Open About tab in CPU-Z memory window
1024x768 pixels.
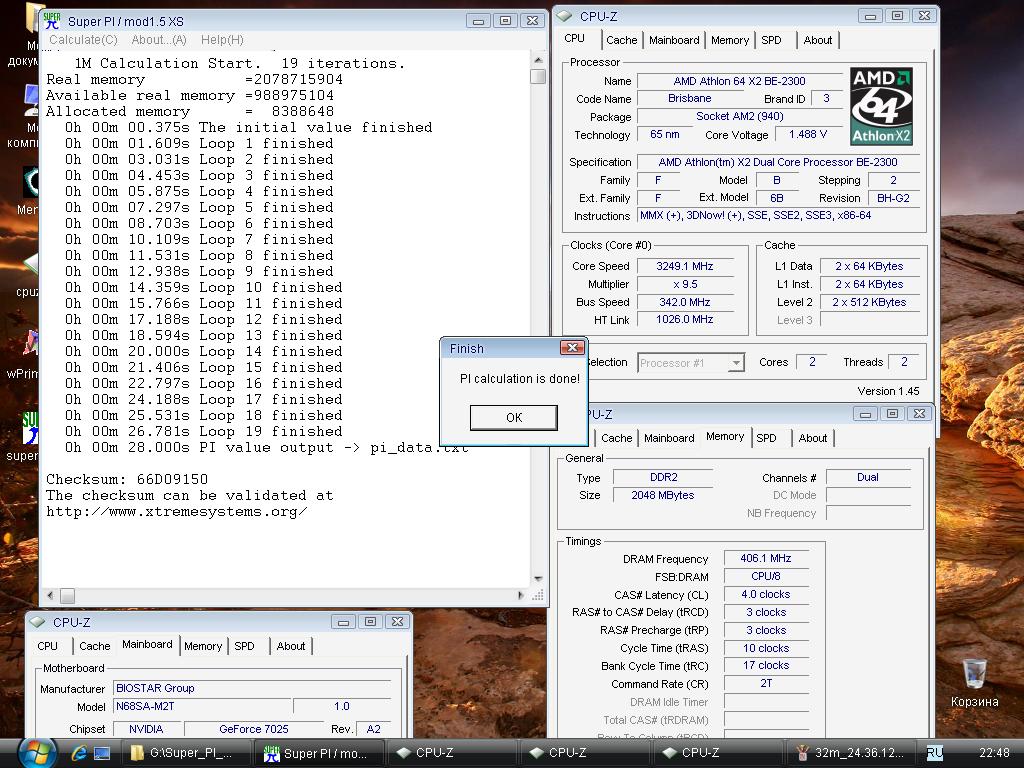pyautogui.click(x=812, y=438)
